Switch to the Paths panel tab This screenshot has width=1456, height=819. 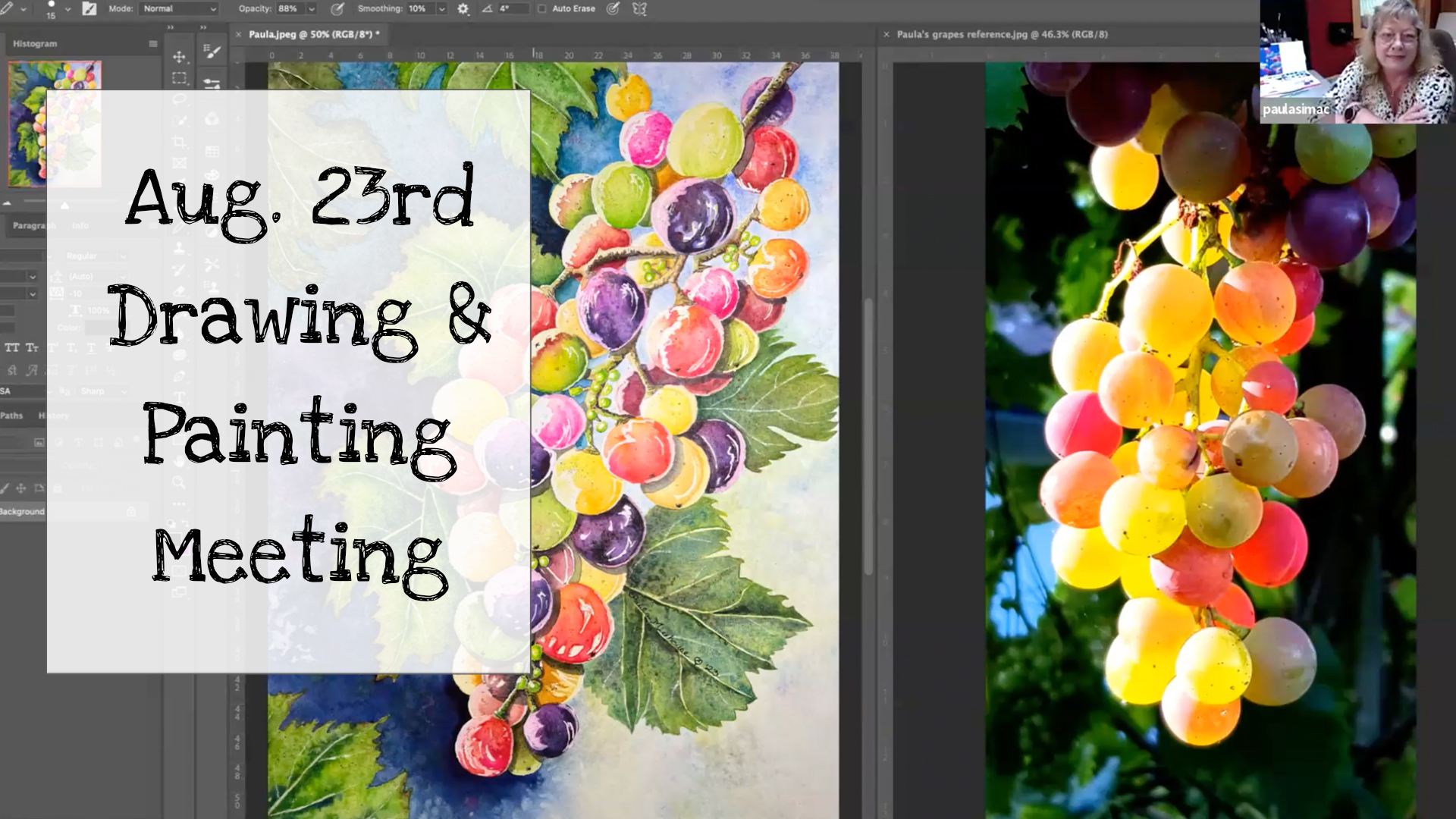tap(12, 416)
